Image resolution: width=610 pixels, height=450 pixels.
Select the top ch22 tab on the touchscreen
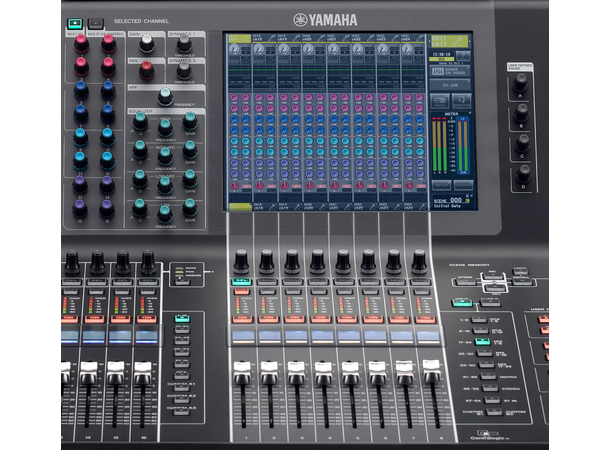click(364, 38)
